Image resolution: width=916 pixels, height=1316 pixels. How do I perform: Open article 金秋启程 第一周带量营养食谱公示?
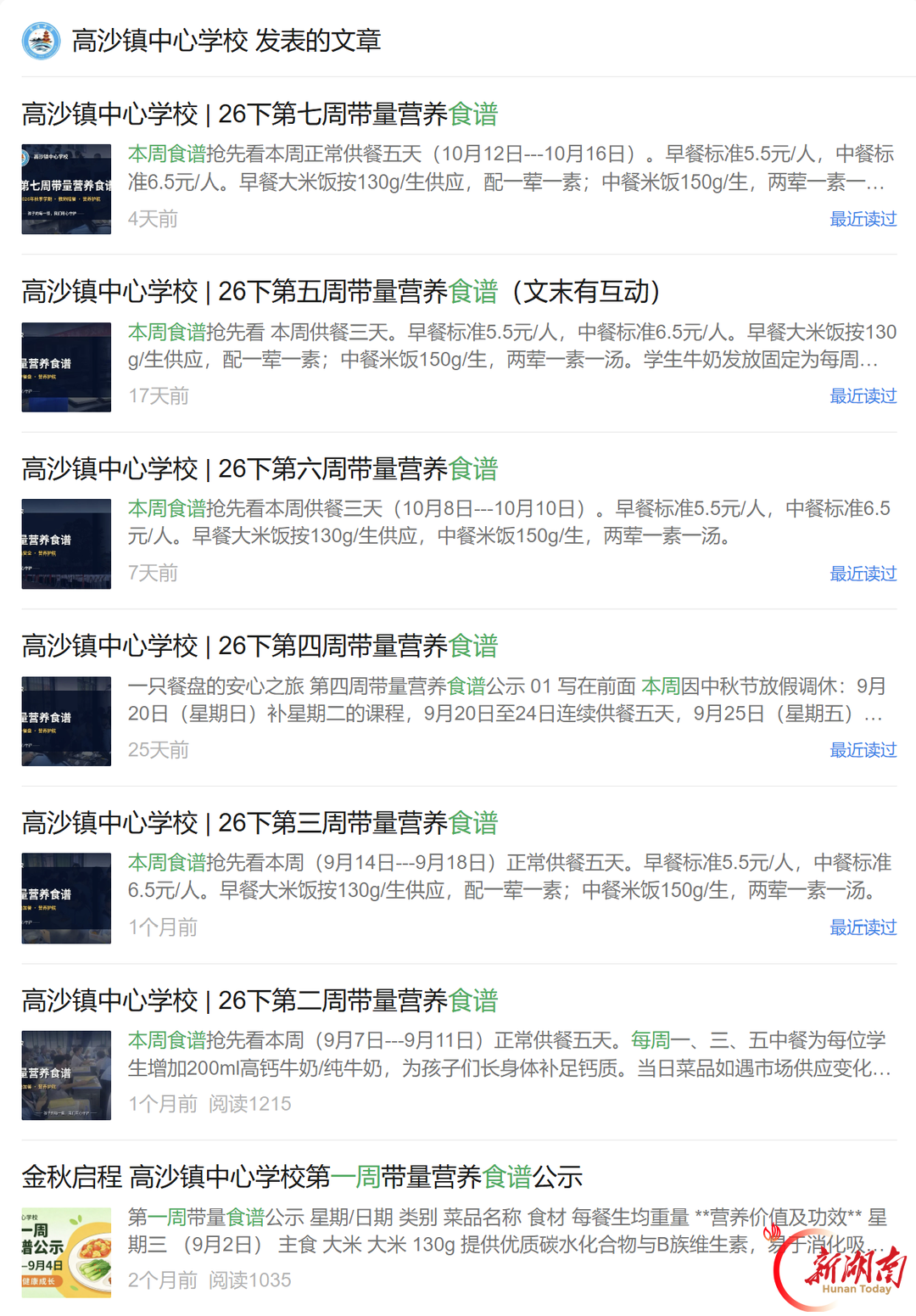302,1177
